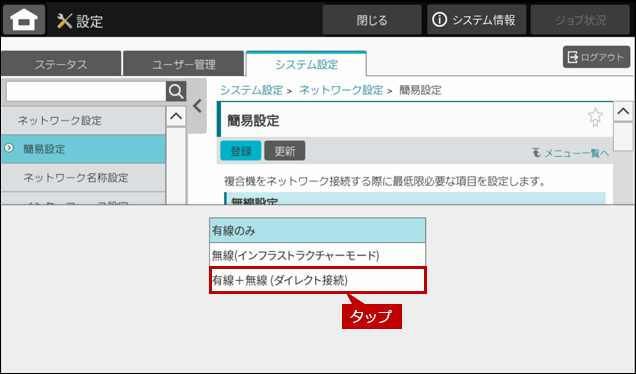Choose 有線+無線 (ダイレクト接続) option
The image size is (636, 374).
318,280
